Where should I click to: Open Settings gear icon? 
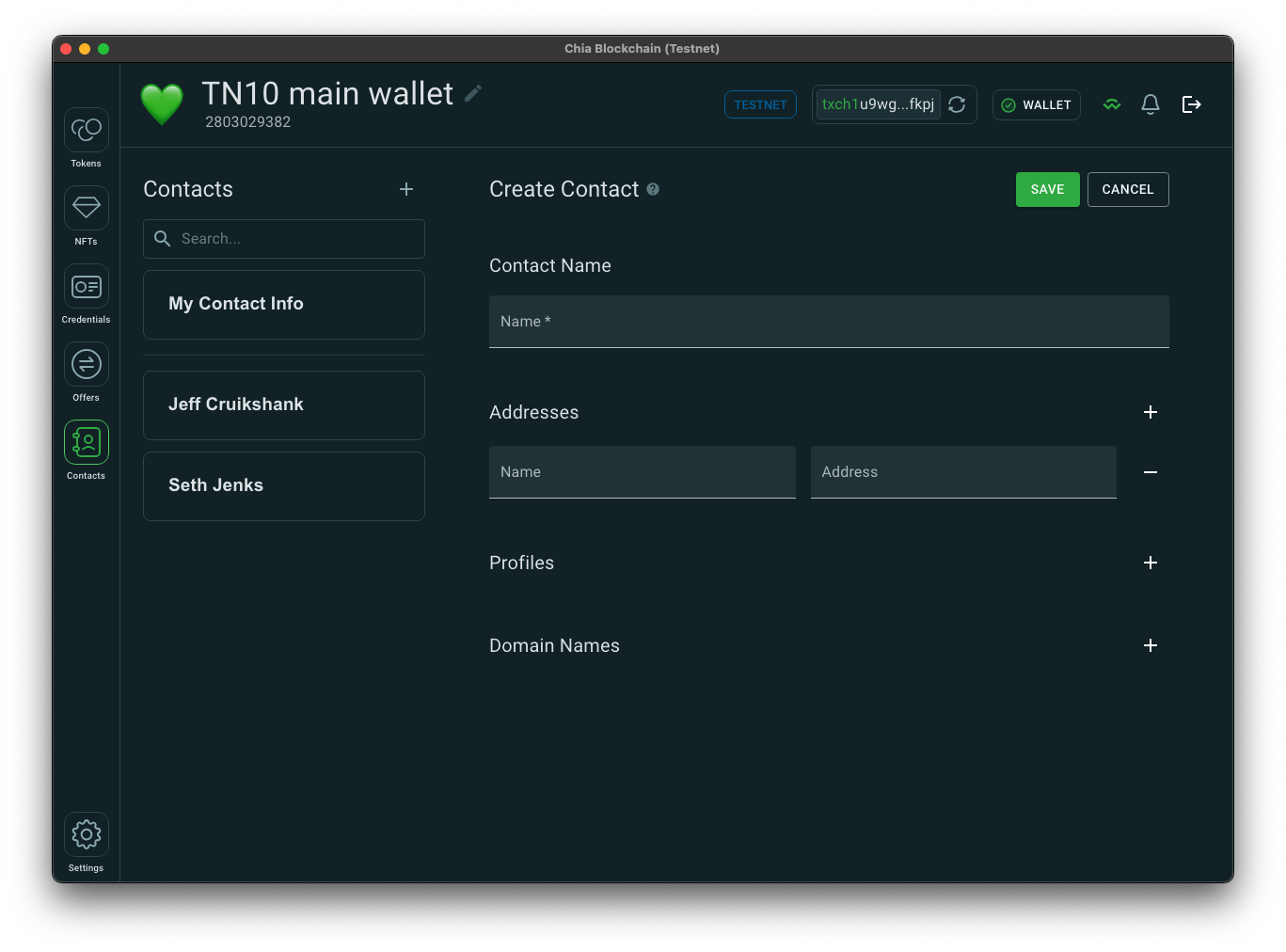[86, 834]
